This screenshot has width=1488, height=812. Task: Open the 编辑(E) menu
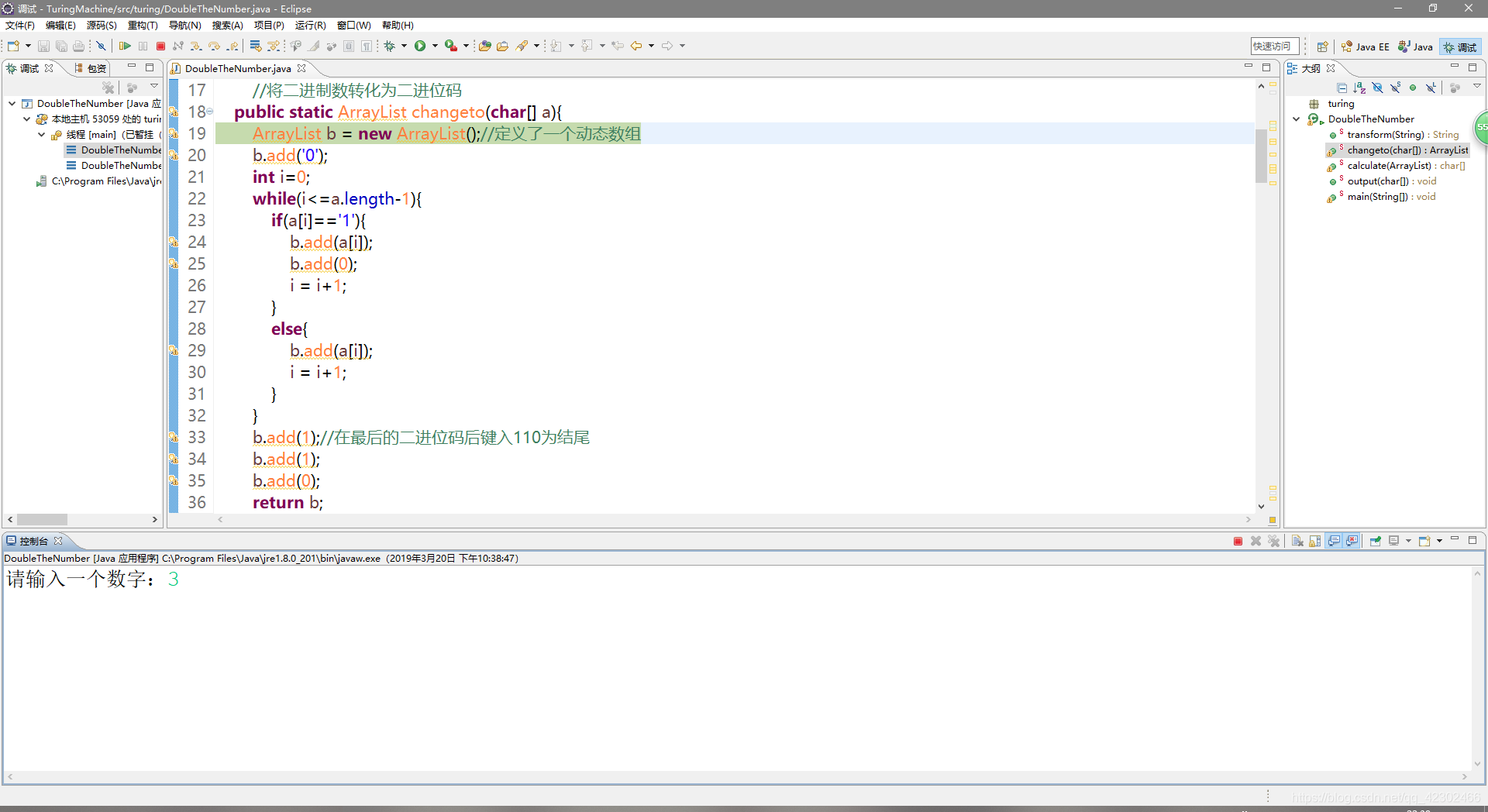60,26
